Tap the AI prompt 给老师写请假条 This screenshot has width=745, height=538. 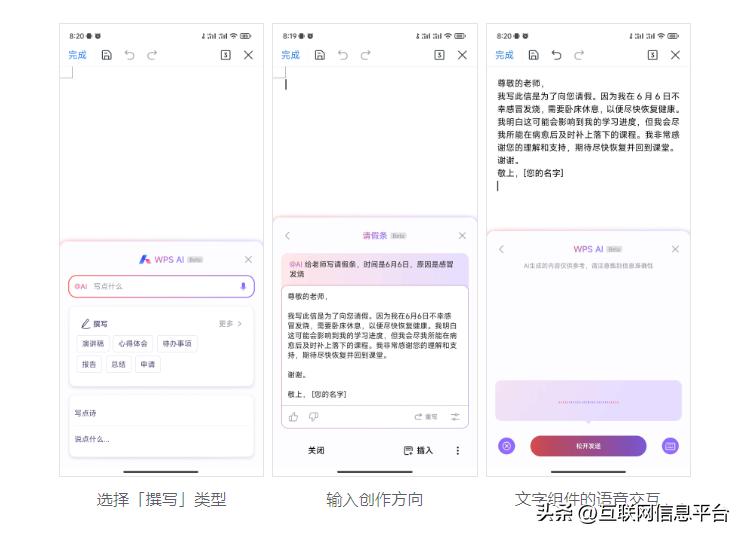tap(375, 269)
